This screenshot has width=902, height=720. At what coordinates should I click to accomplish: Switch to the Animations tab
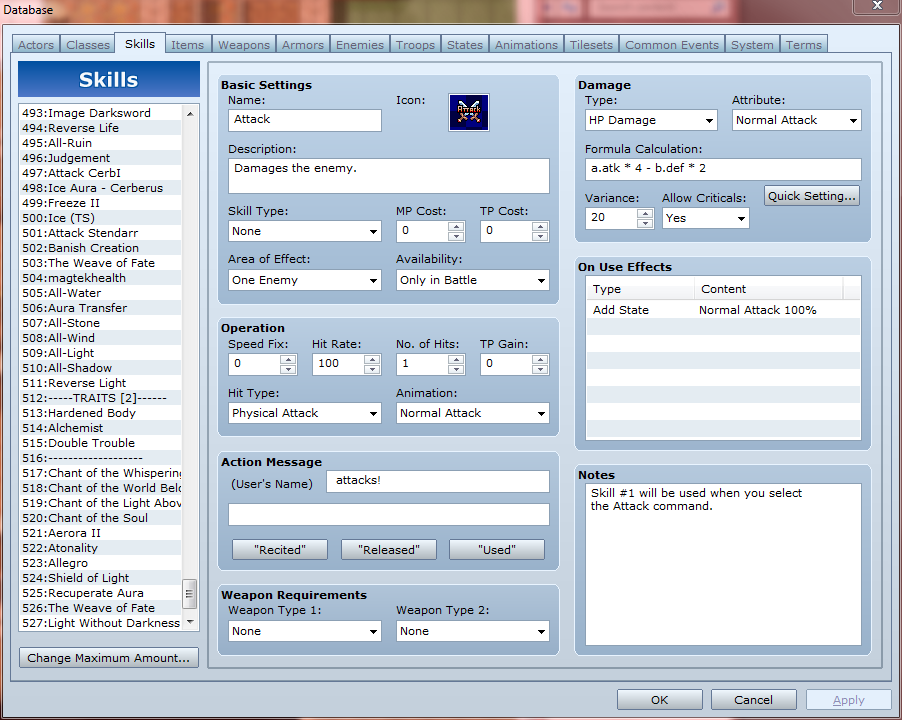[x=526, y=45]
